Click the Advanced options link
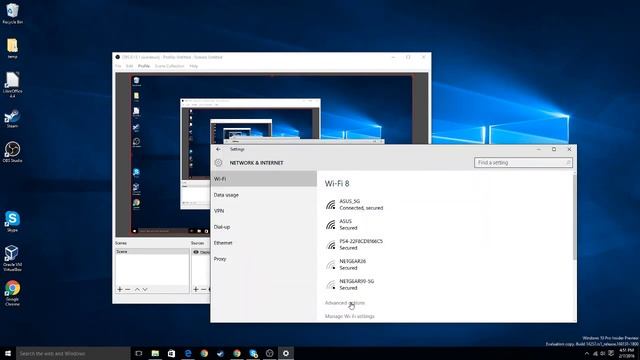Viewport: 640px width, 360px height. tap(345, 303)
